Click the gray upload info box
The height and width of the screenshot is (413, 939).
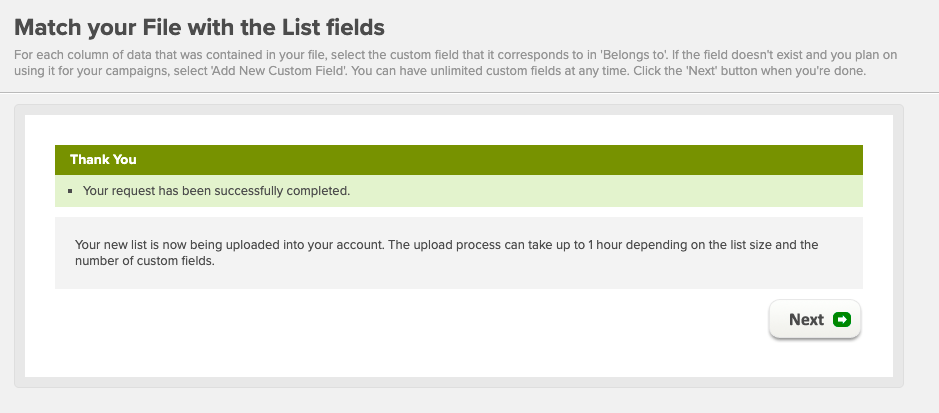click(x=459, y=253)
